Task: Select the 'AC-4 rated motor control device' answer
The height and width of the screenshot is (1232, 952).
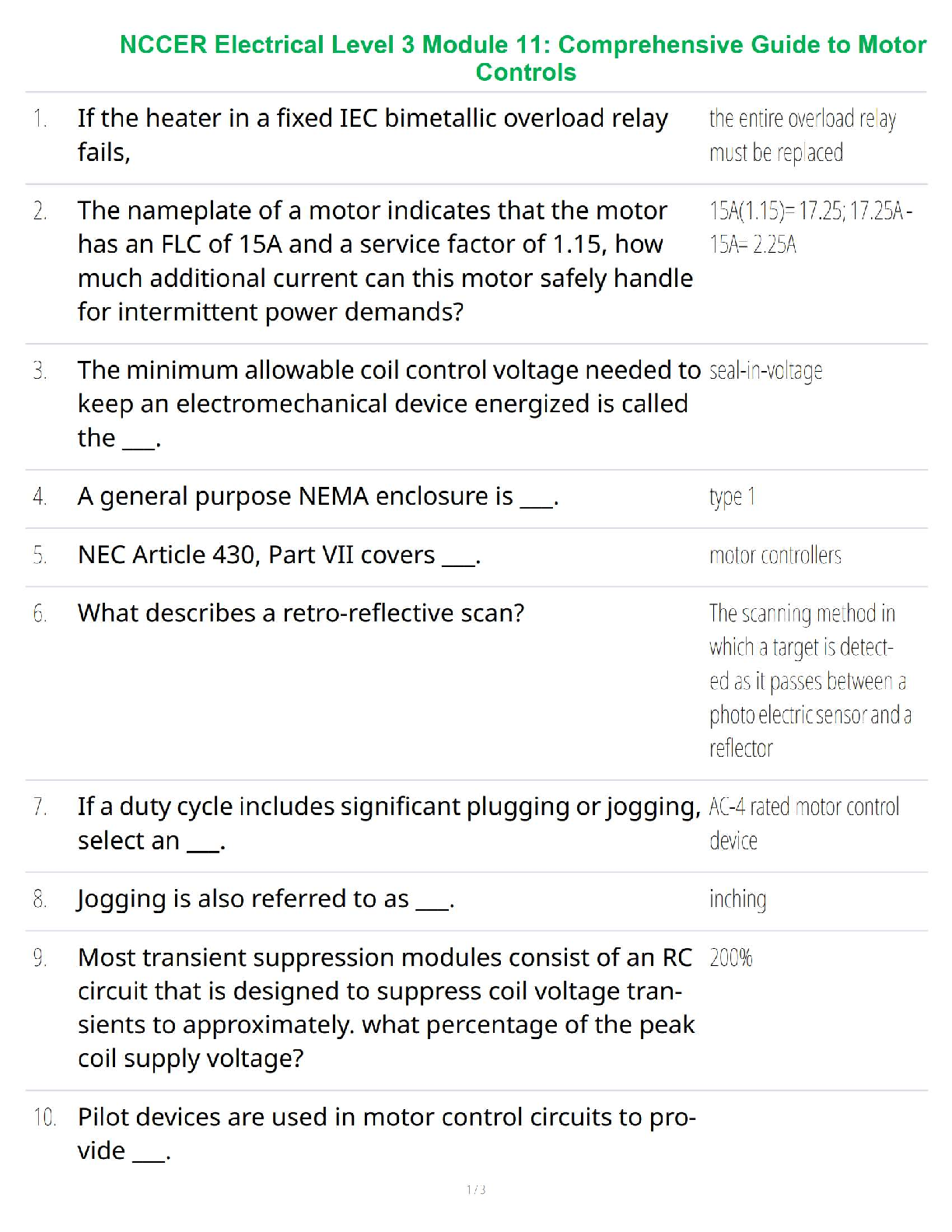Action: click(x=803, y=823)
